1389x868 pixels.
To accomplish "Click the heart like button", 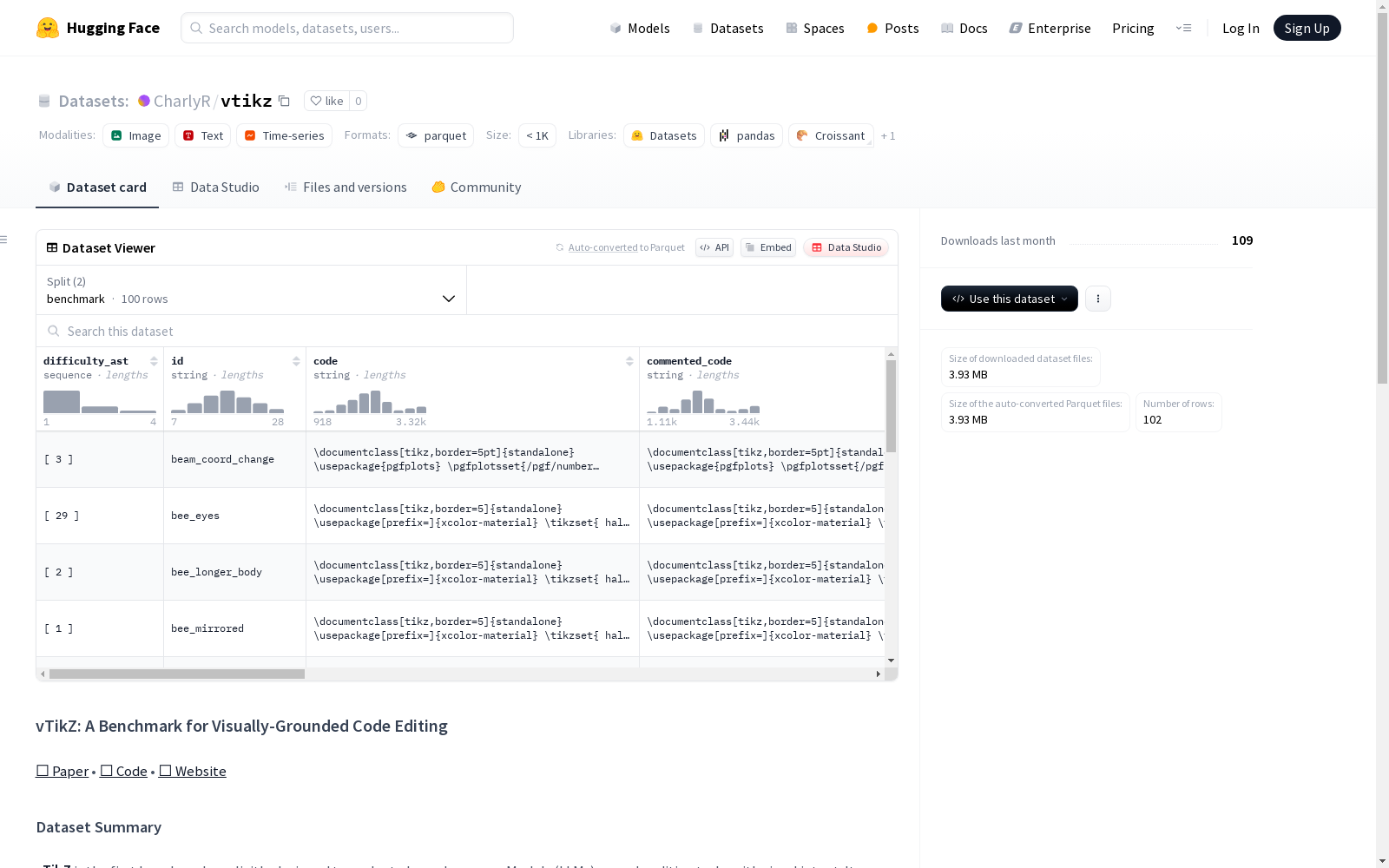I will pos(327,101).
